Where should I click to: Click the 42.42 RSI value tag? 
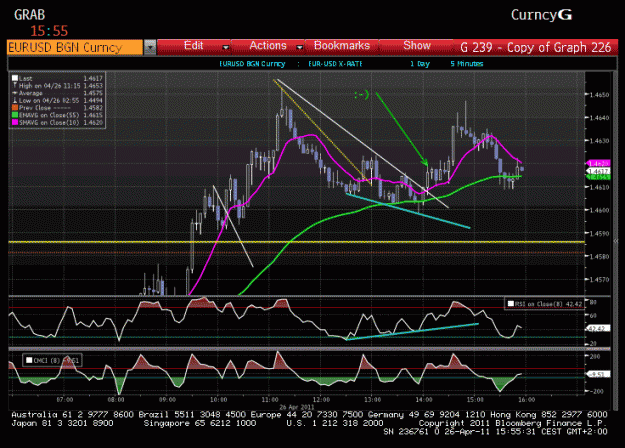tap(598, 328)
